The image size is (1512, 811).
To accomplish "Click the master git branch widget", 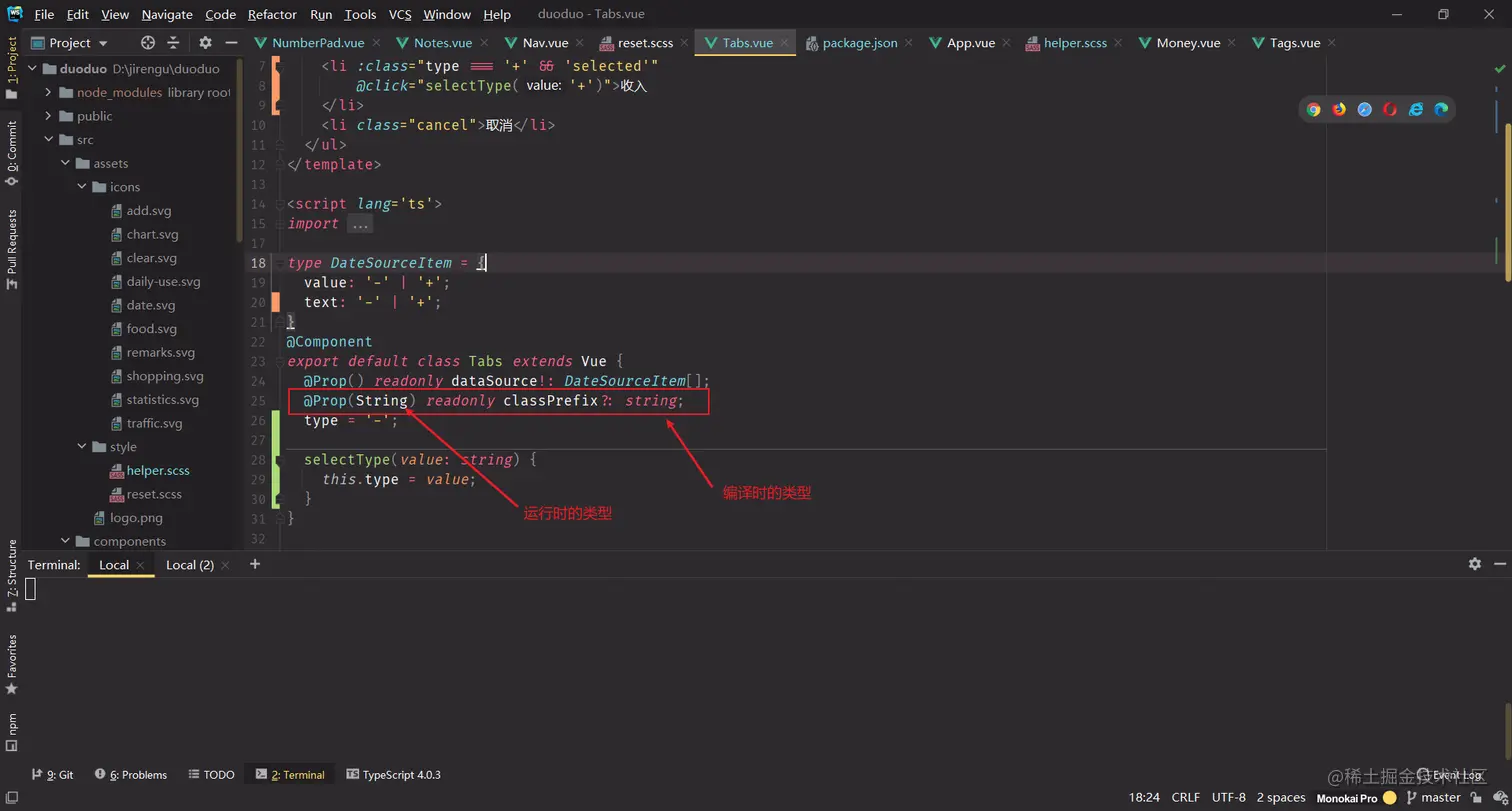I will (1433, 798).
